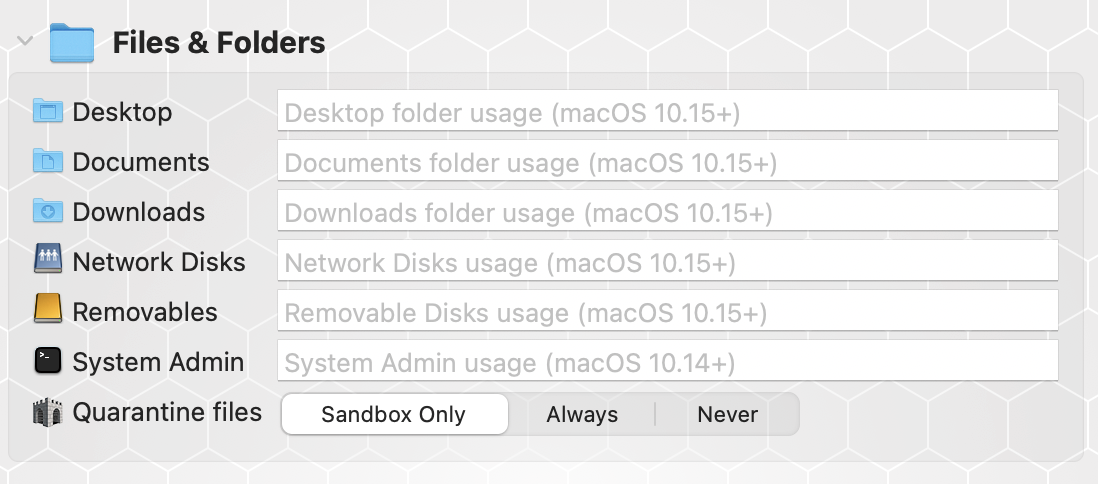Select the Downloads folder usage text field
Screen dimensions: 1098x484
point(667,210)
